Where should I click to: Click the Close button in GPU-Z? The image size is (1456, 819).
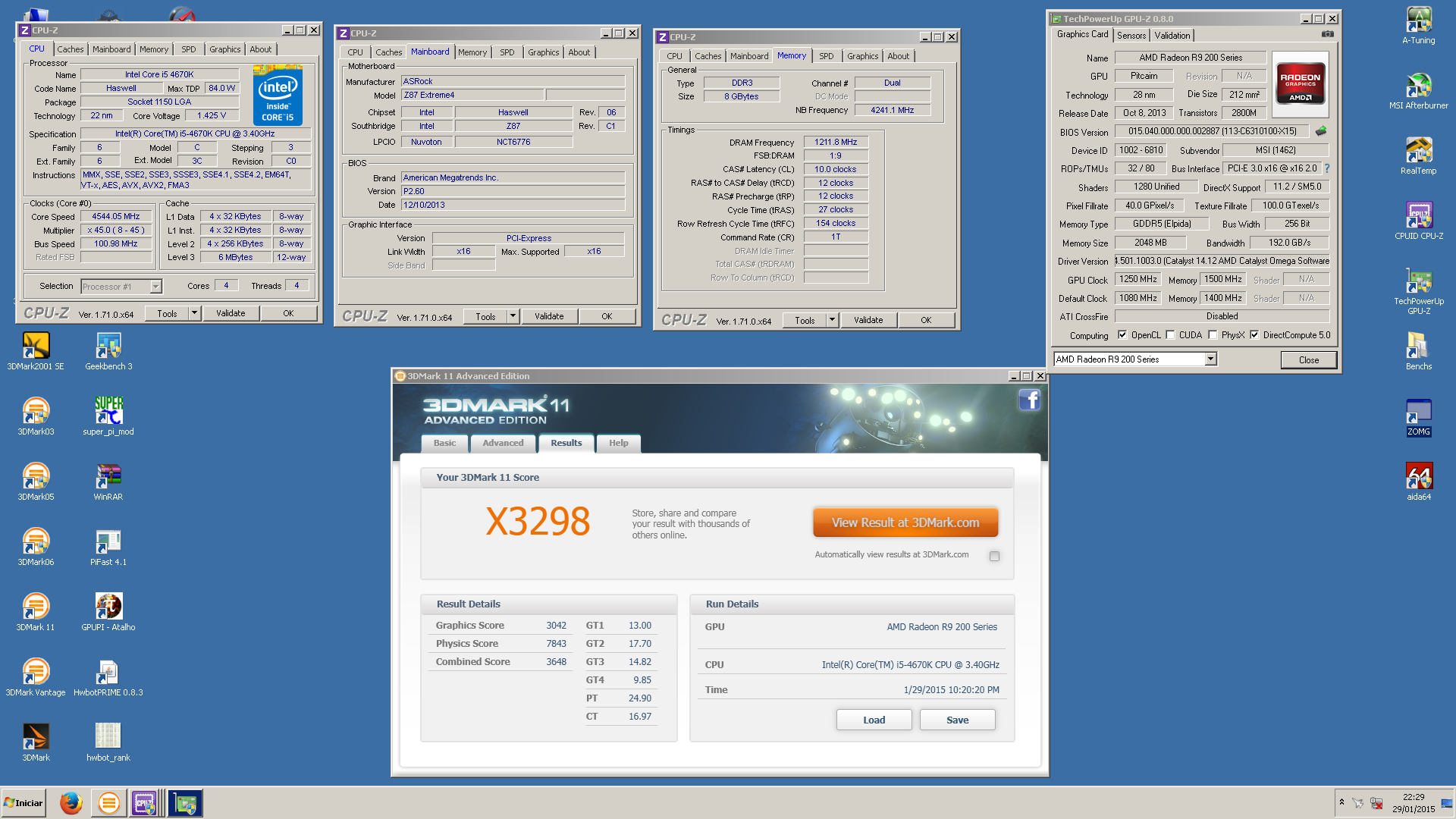coord(1308,360)
